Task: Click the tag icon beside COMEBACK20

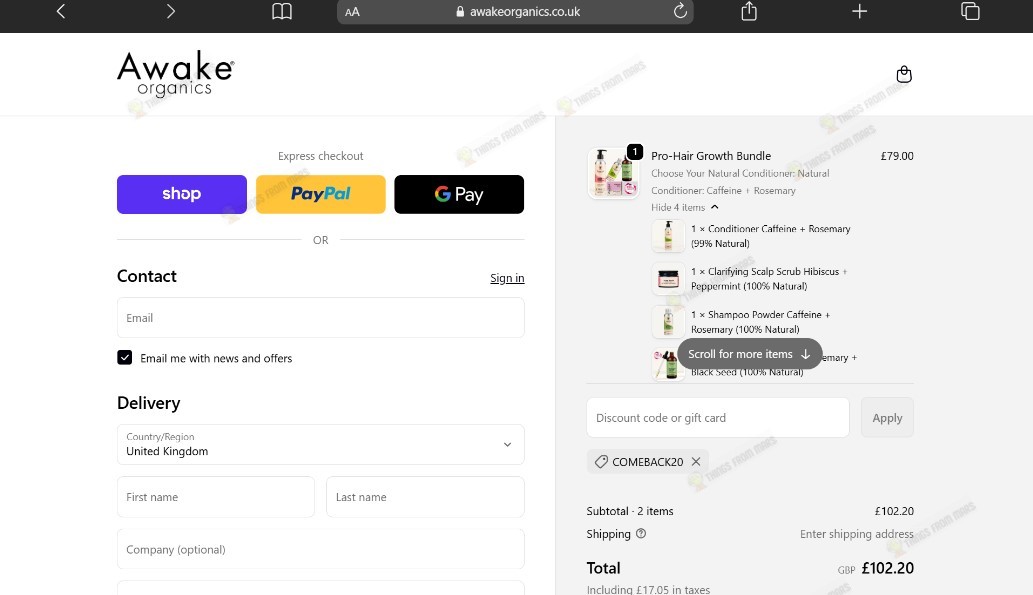Action: [x=601, y=462]
